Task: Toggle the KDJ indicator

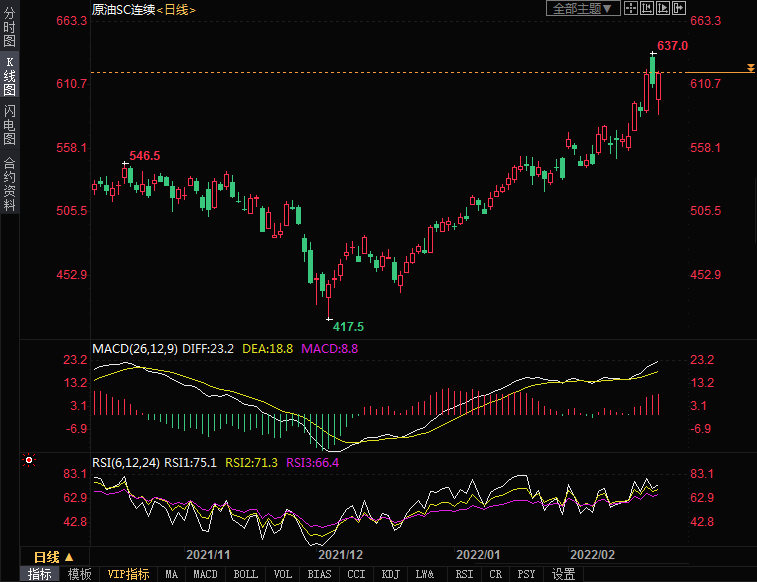Action: pos(390,574)
